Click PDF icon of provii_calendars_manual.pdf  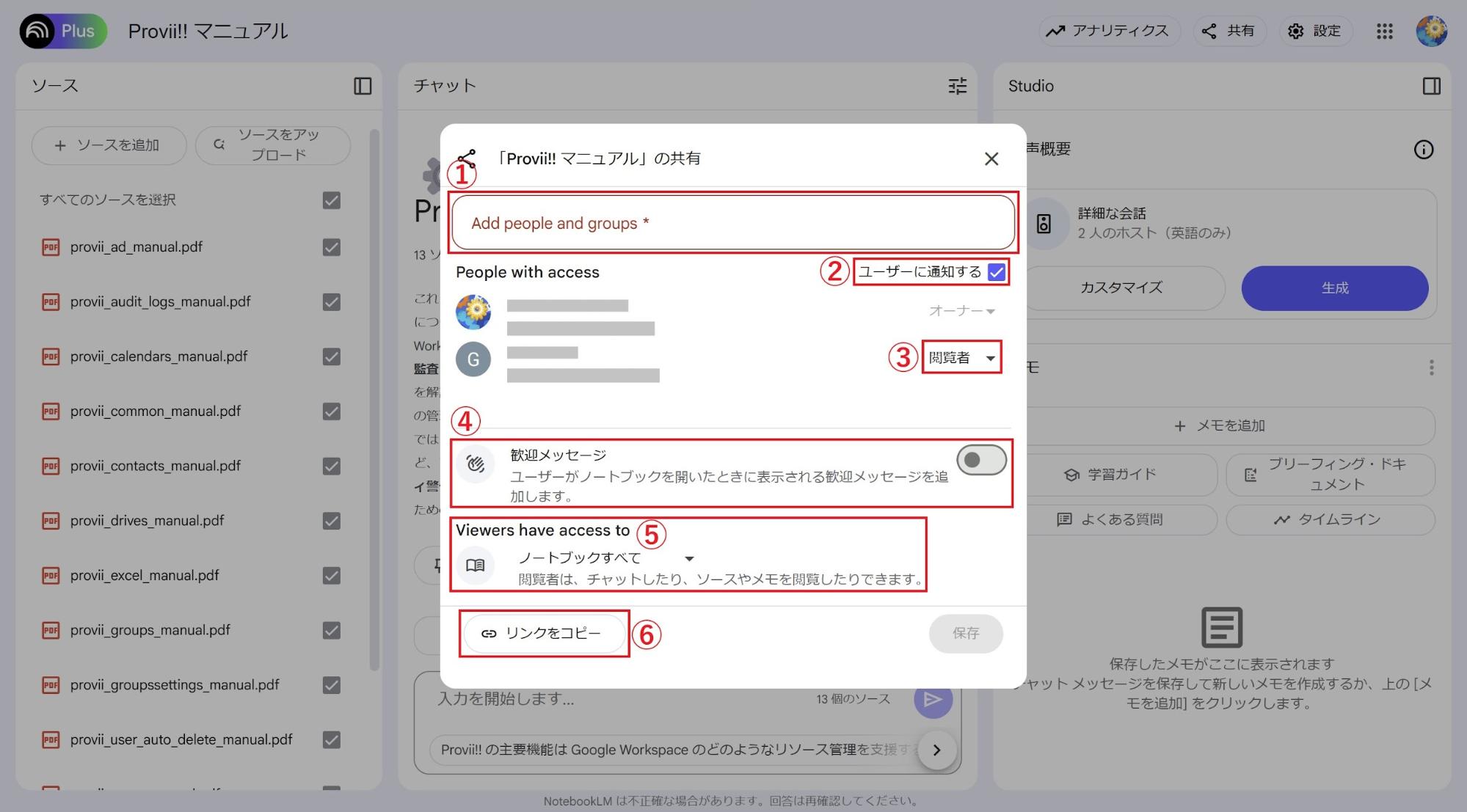(x=51, y=356)
